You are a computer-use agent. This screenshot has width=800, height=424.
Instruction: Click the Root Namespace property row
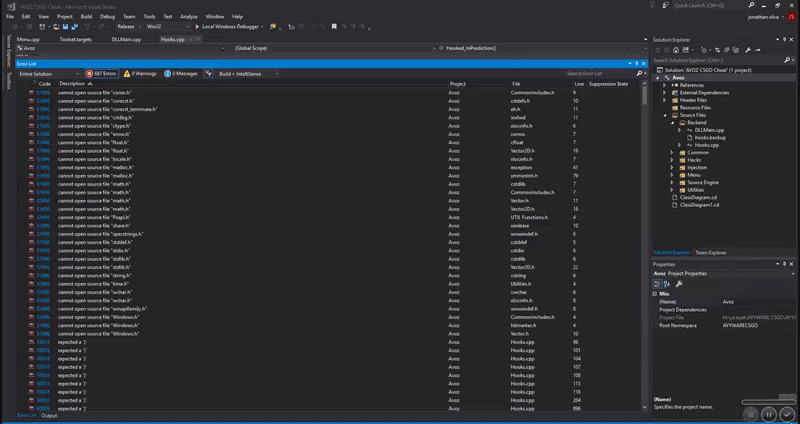(723, 326)
